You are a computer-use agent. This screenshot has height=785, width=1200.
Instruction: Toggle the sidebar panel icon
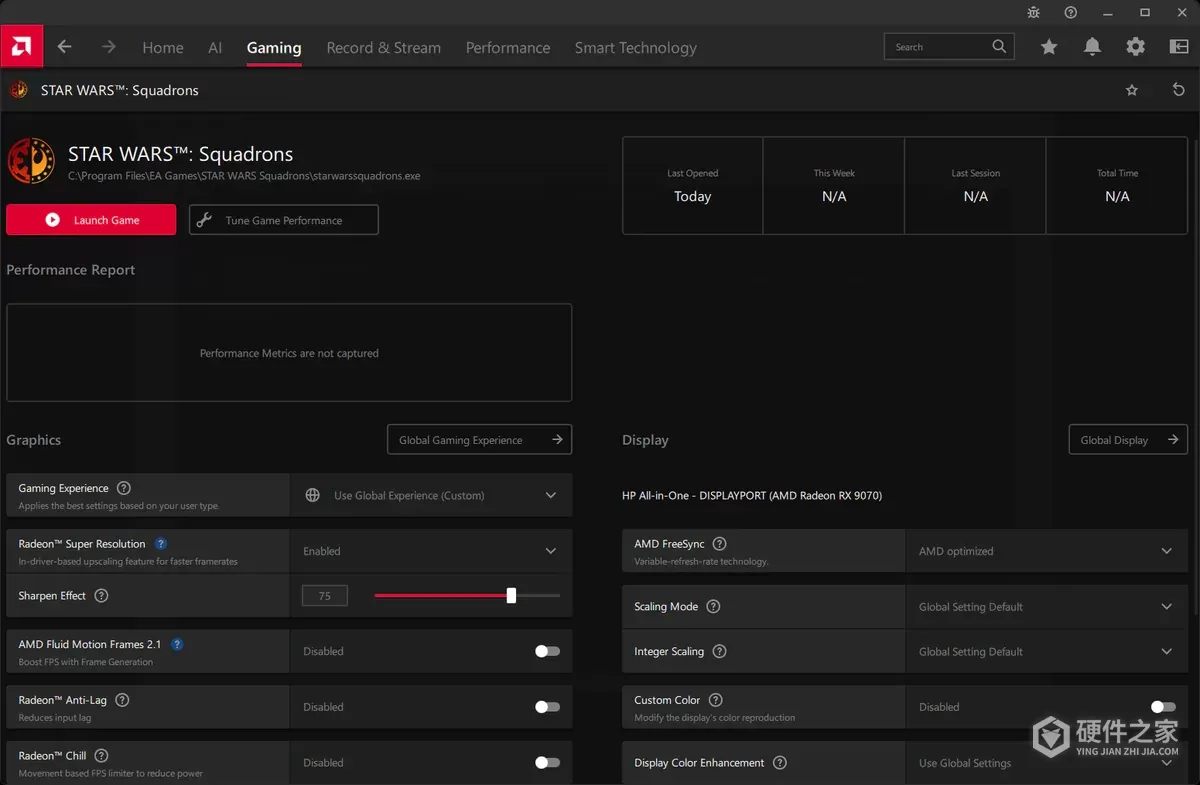[1179, 47]
